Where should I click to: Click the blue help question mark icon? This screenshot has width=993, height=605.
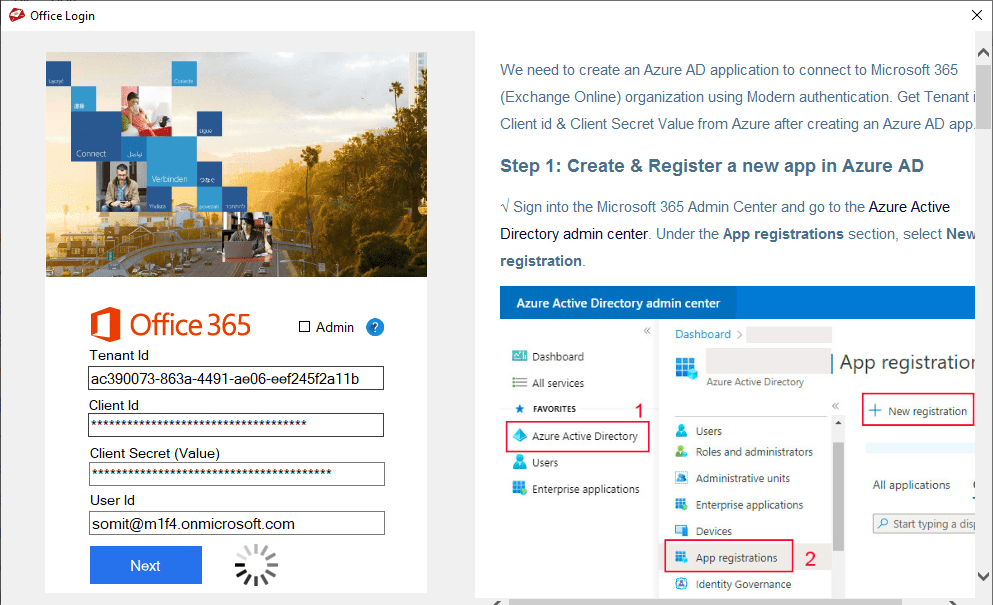(x=375, y=327)
